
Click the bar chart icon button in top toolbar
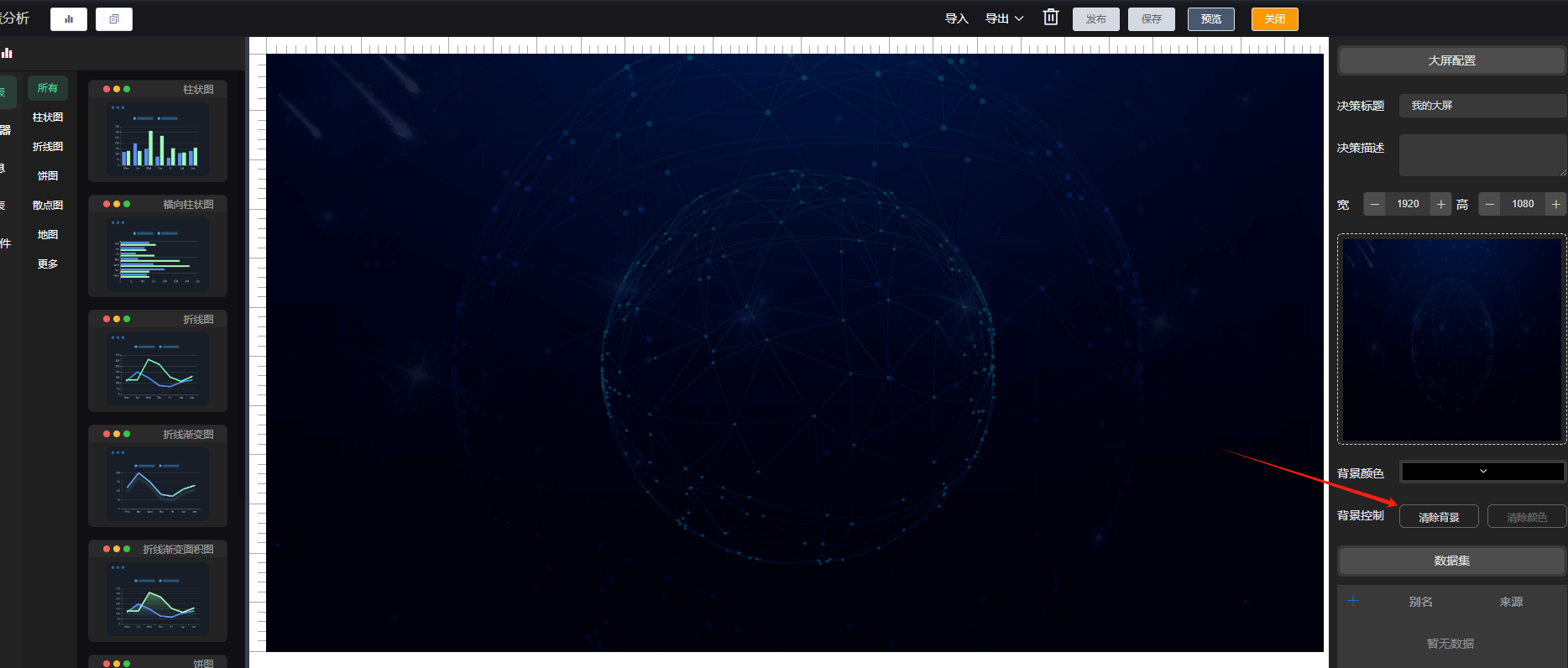(69, 19)
